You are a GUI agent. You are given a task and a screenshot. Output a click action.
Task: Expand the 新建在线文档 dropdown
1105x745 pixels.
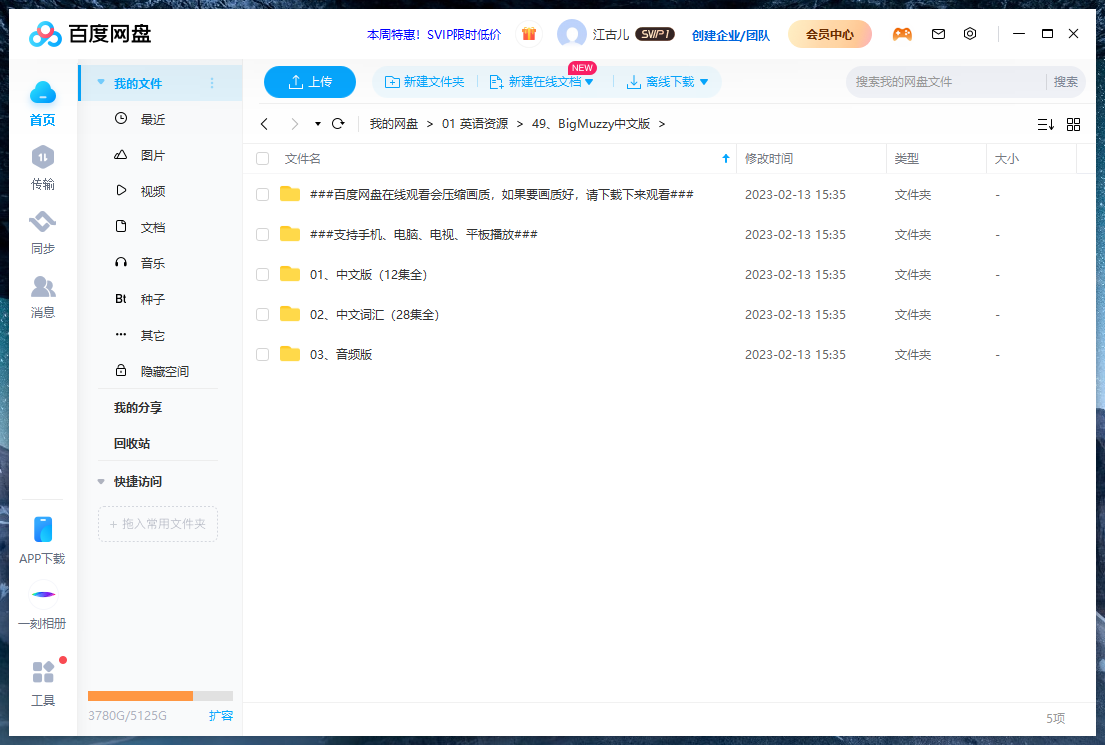pyautogui.click(x=591, y=82)
